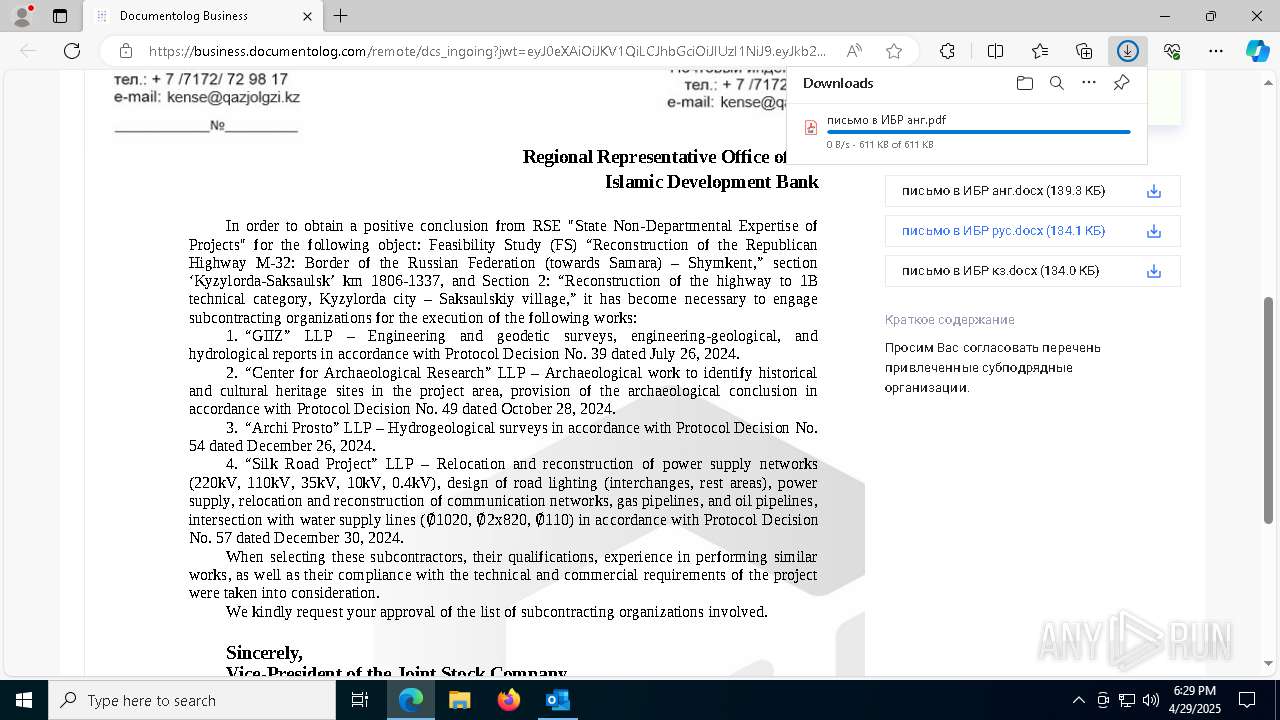Open the downloads folder

point(1024,83)
